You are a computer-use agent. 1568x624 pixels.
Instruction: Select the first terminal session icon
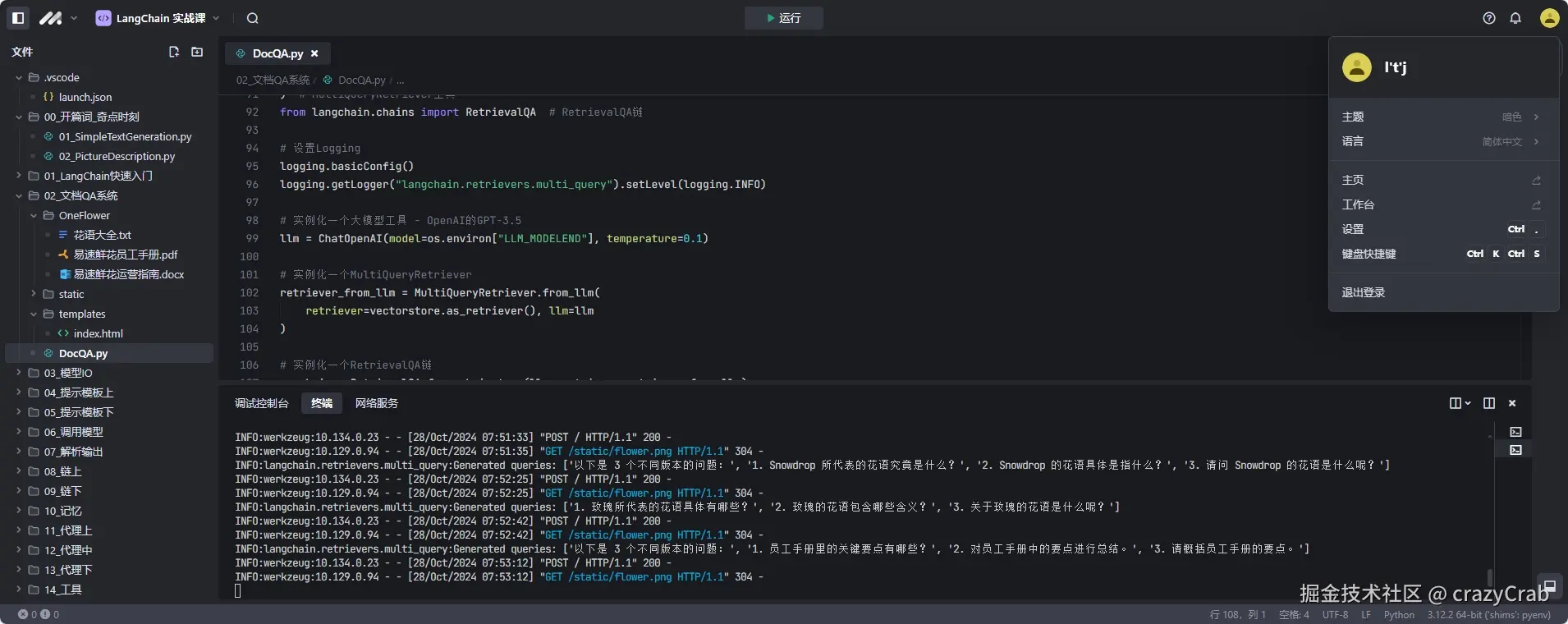(1515, 432)
